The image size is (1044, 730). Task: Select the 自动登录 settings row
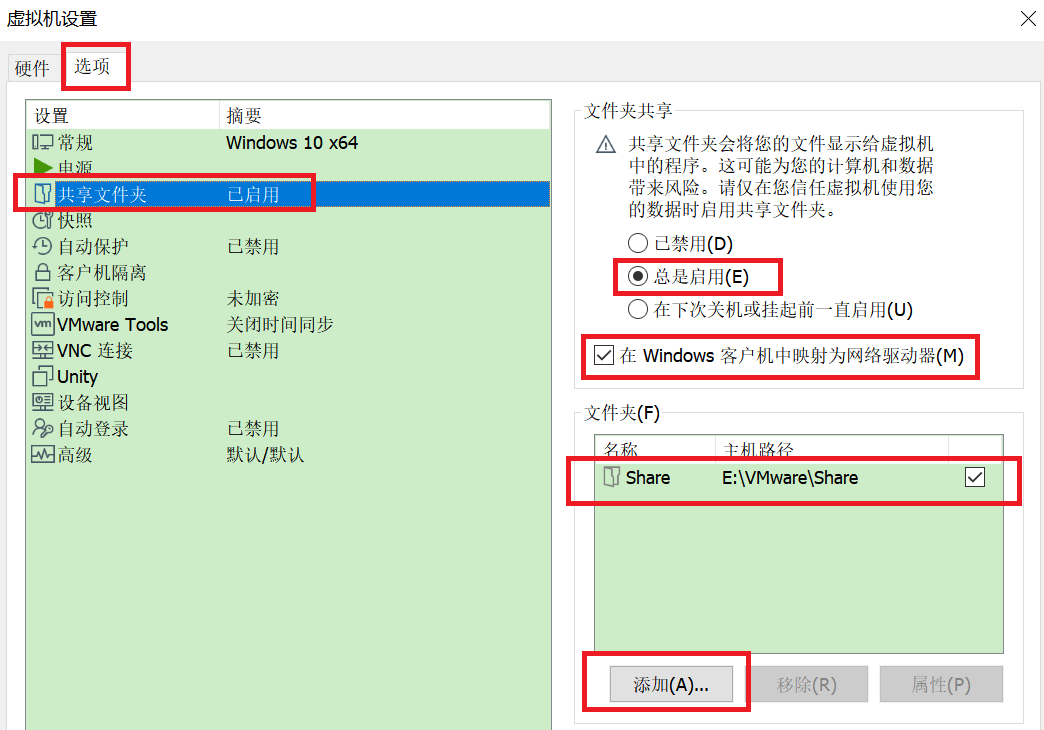[x=288, y=428]
